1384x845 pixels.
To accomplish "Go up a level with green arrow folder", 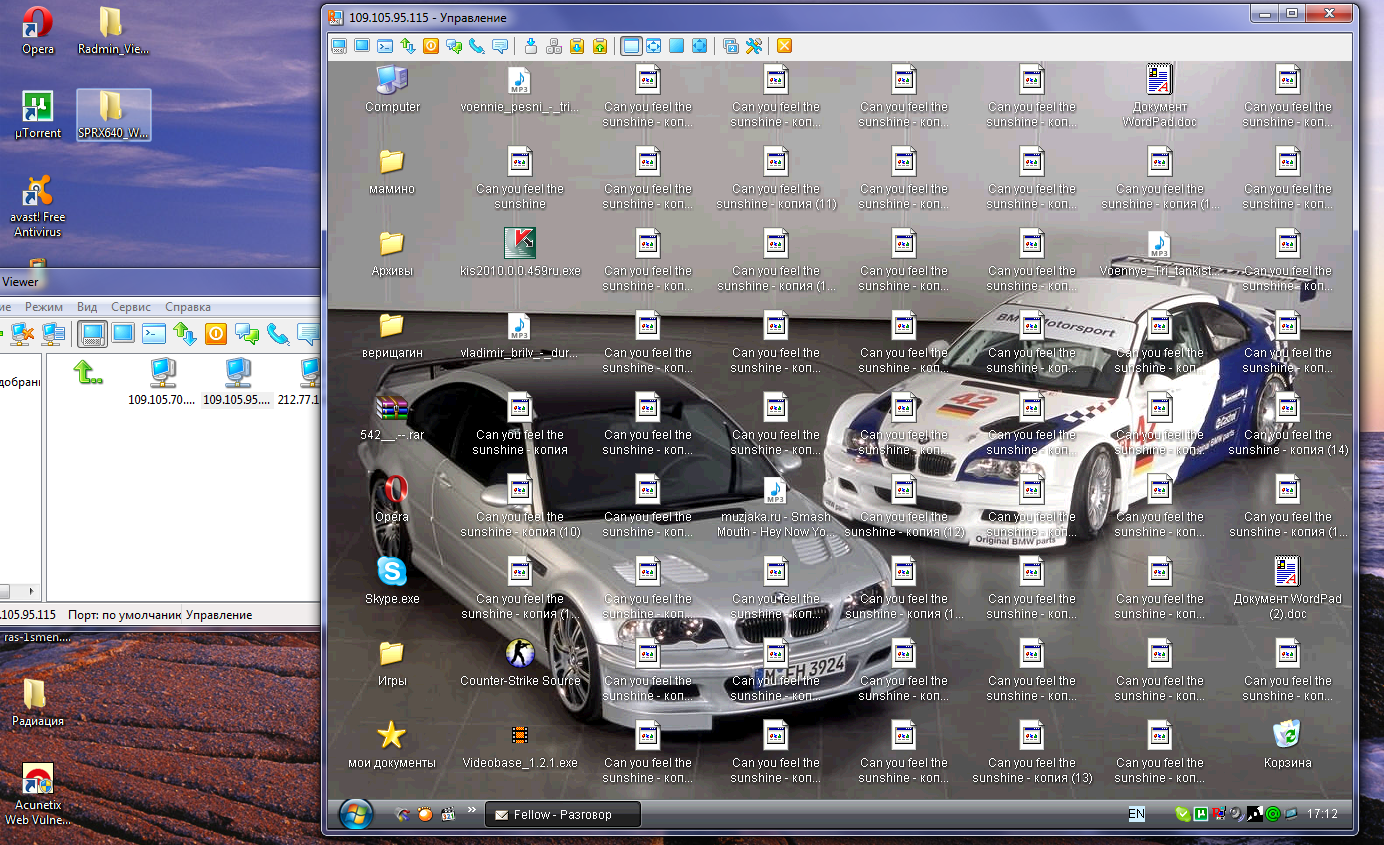I will (88, 374).
